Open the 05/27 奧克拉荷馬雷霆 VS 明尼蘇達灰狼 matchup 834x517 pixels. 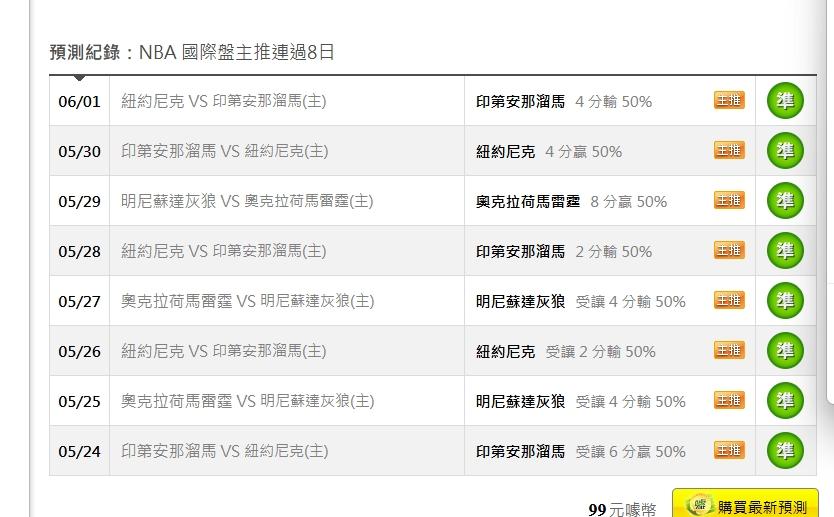247,301
